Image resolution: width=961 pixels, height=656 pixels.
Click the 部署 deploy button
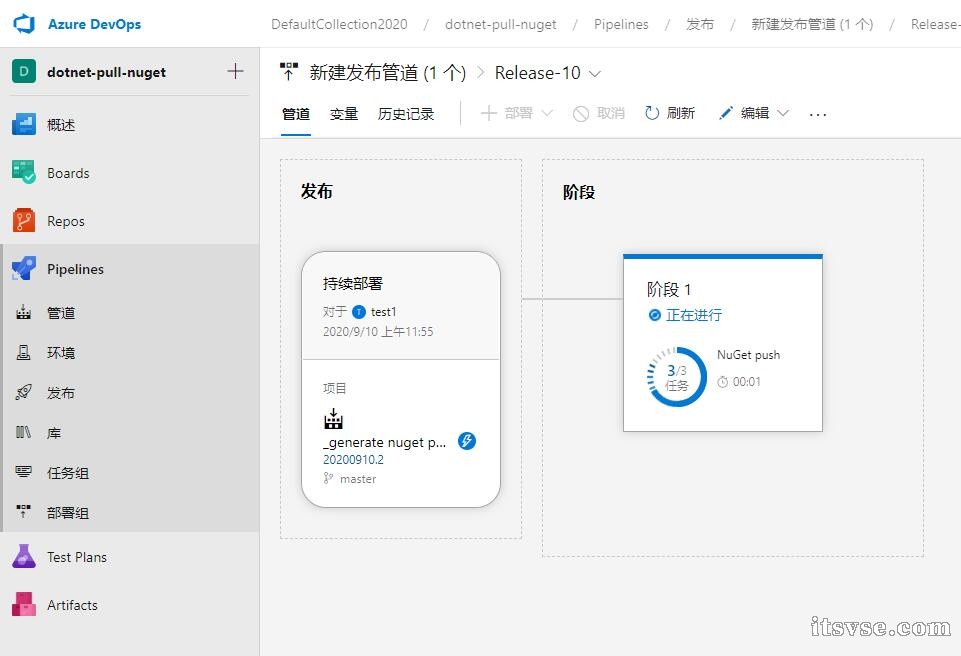(507, 113)
